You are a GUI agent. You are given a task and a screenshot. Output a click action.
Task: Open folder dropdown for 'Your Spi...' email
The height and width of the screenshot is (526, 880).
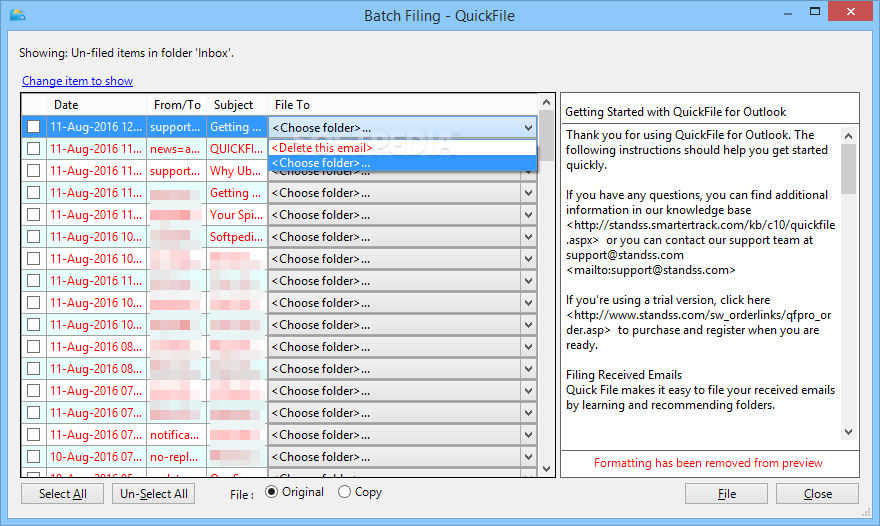(528, 215)
